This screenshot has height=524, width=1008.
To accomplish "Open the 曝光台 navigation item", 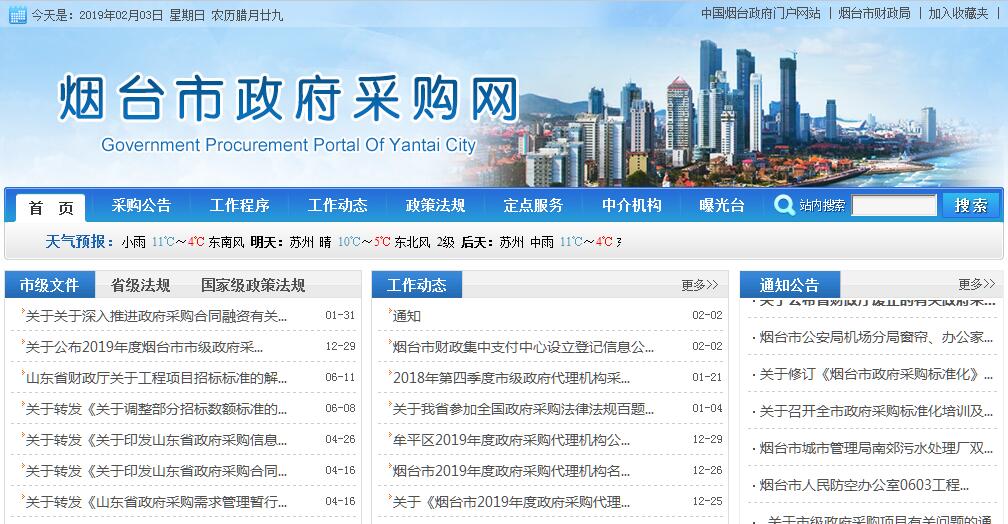I will [x=722, y=206].
